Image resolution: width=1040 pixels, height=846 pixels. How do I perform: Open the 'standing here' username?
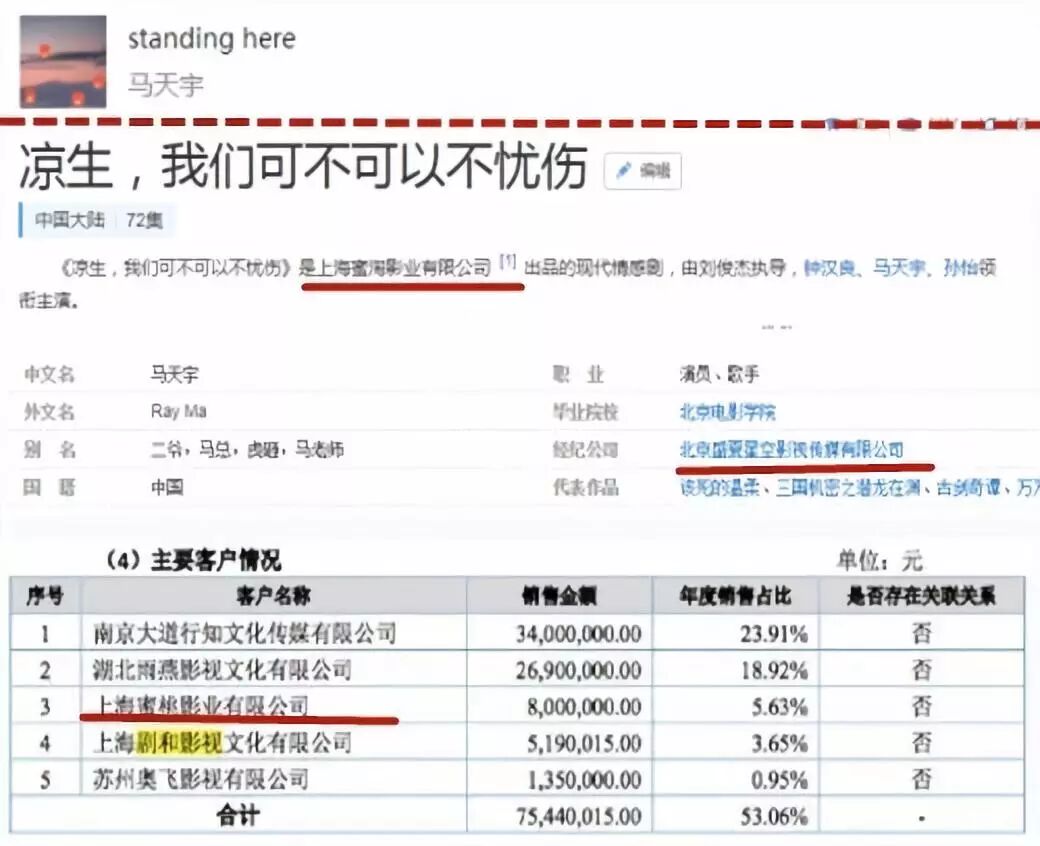click(x=212, y=38)
